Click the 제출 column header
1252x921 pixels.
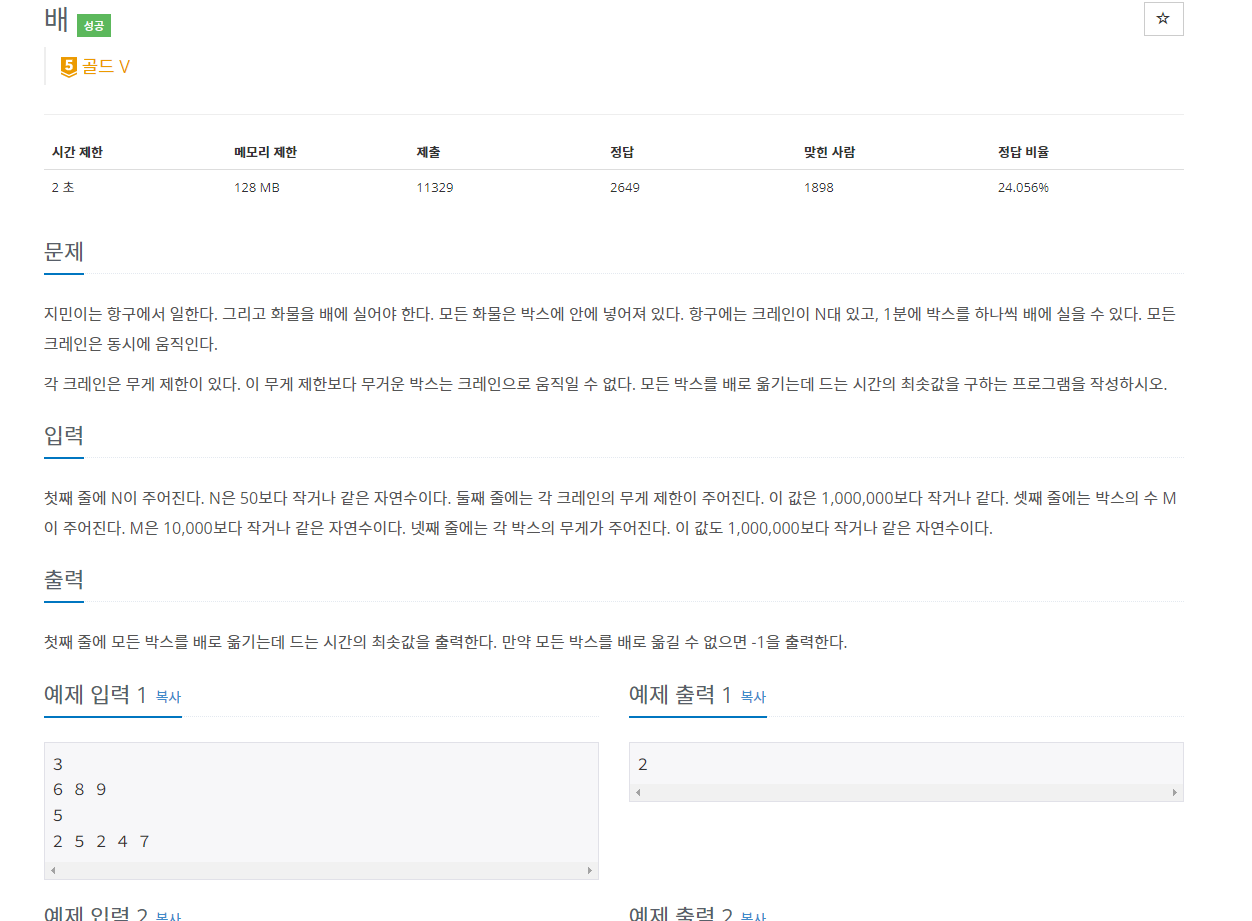click(x=428, y=152)
